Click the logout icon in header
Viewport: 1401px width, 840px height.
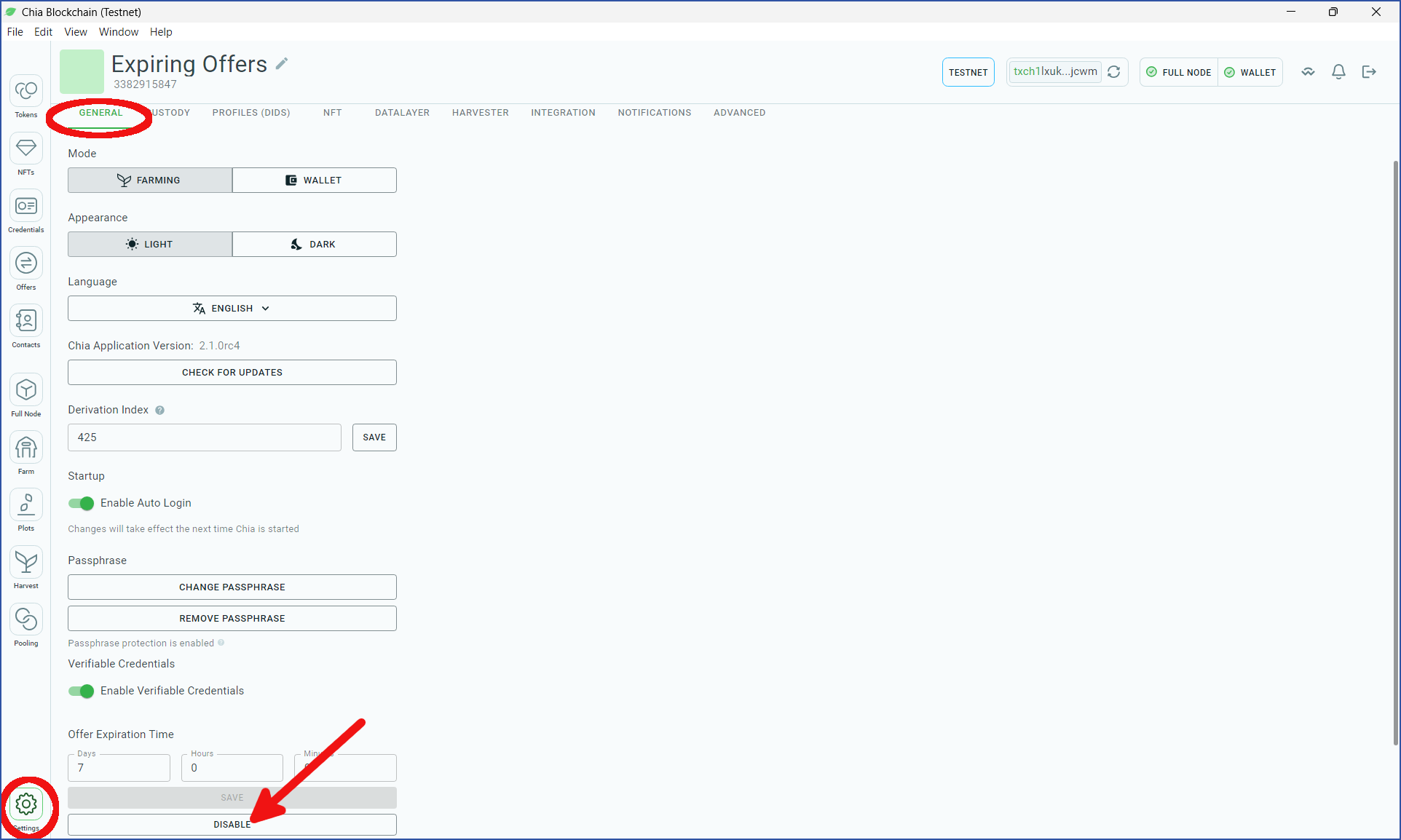tap(1369, 72)
